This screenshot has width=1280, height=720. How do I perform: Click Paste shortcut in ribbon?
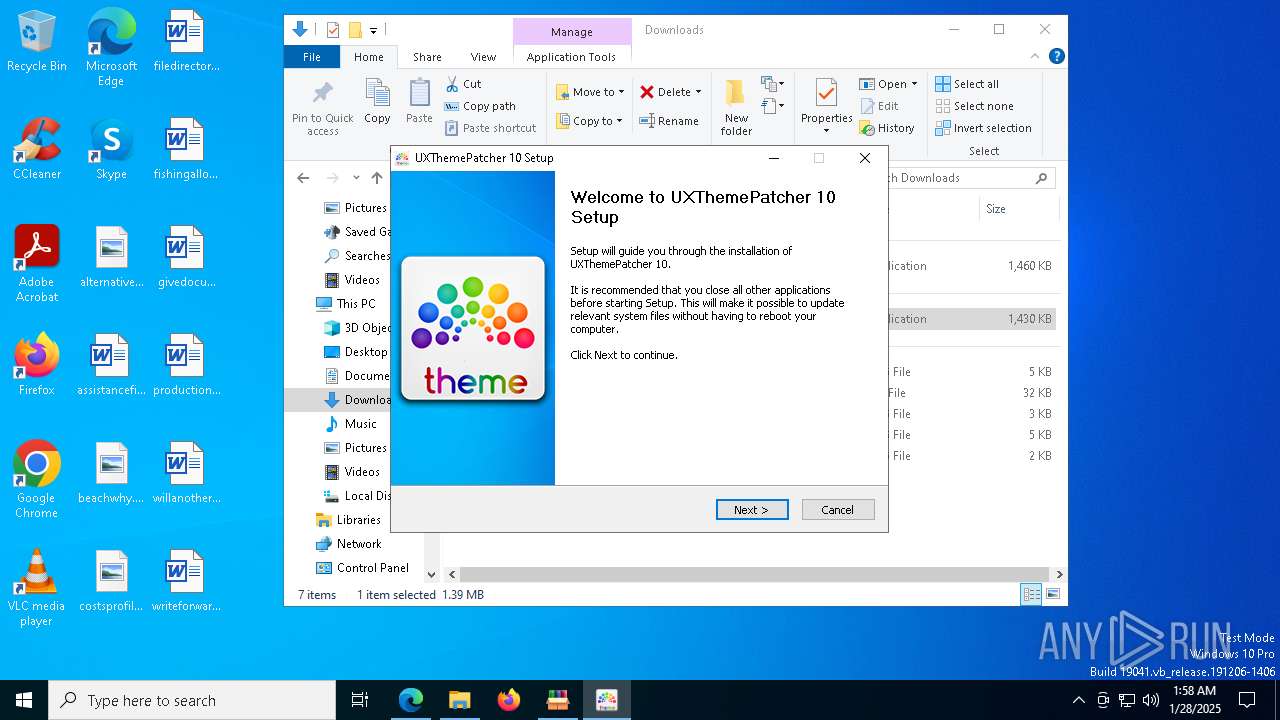tap(490, 128)
